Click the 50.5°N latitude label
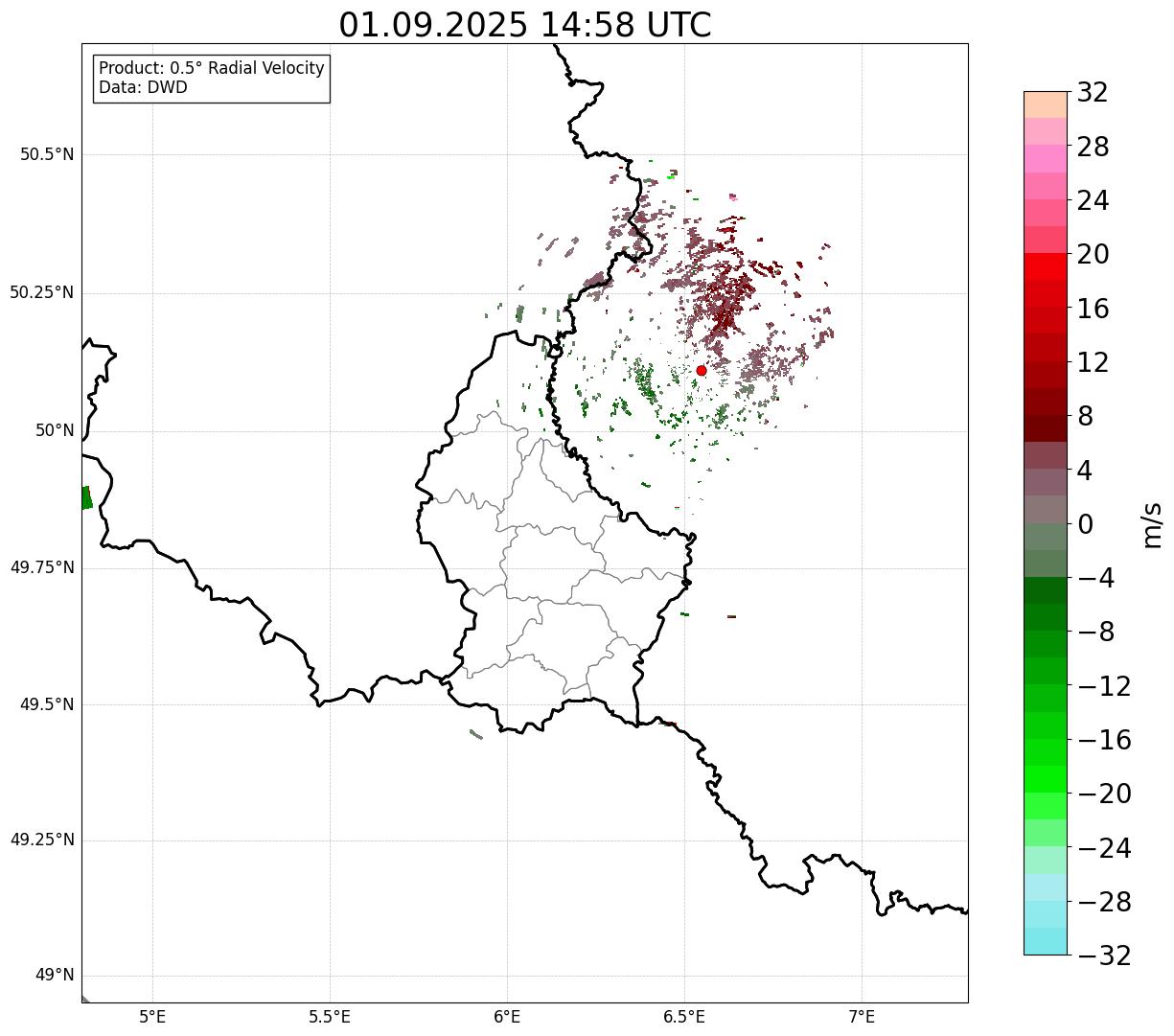This screenshot has width=1174, height=1036. (x=47, y=154)
